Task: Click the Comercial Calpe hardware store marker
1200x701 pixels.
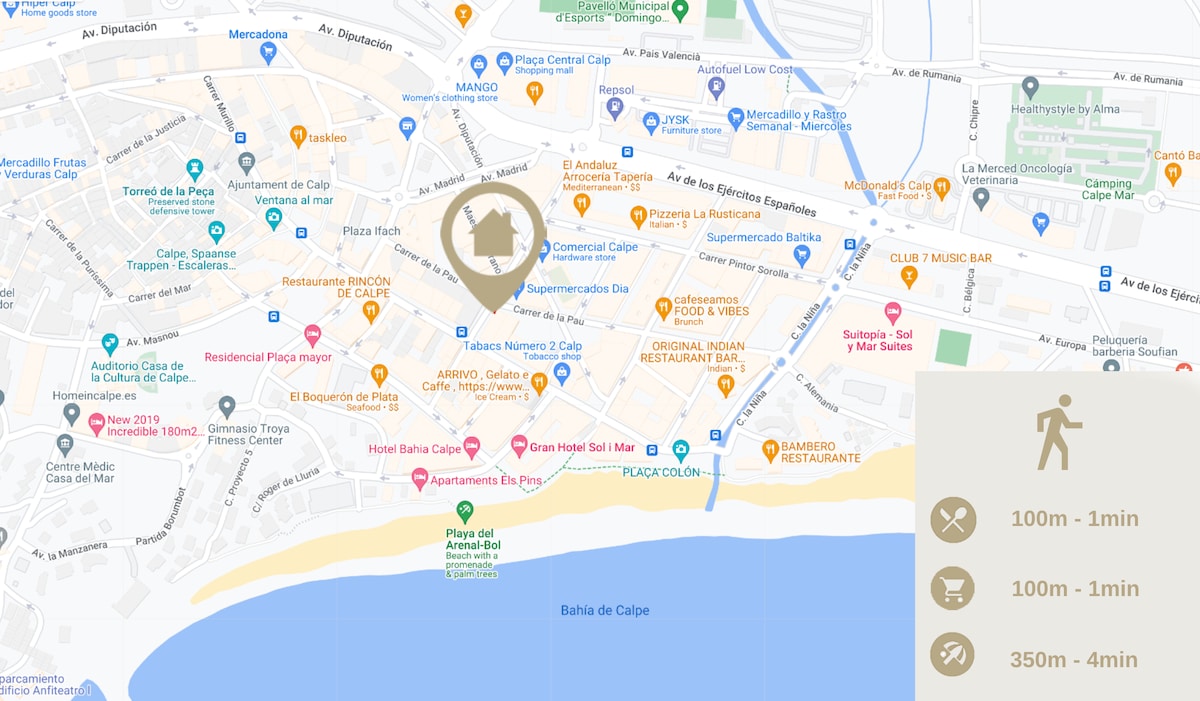Action: click(544, 247)
